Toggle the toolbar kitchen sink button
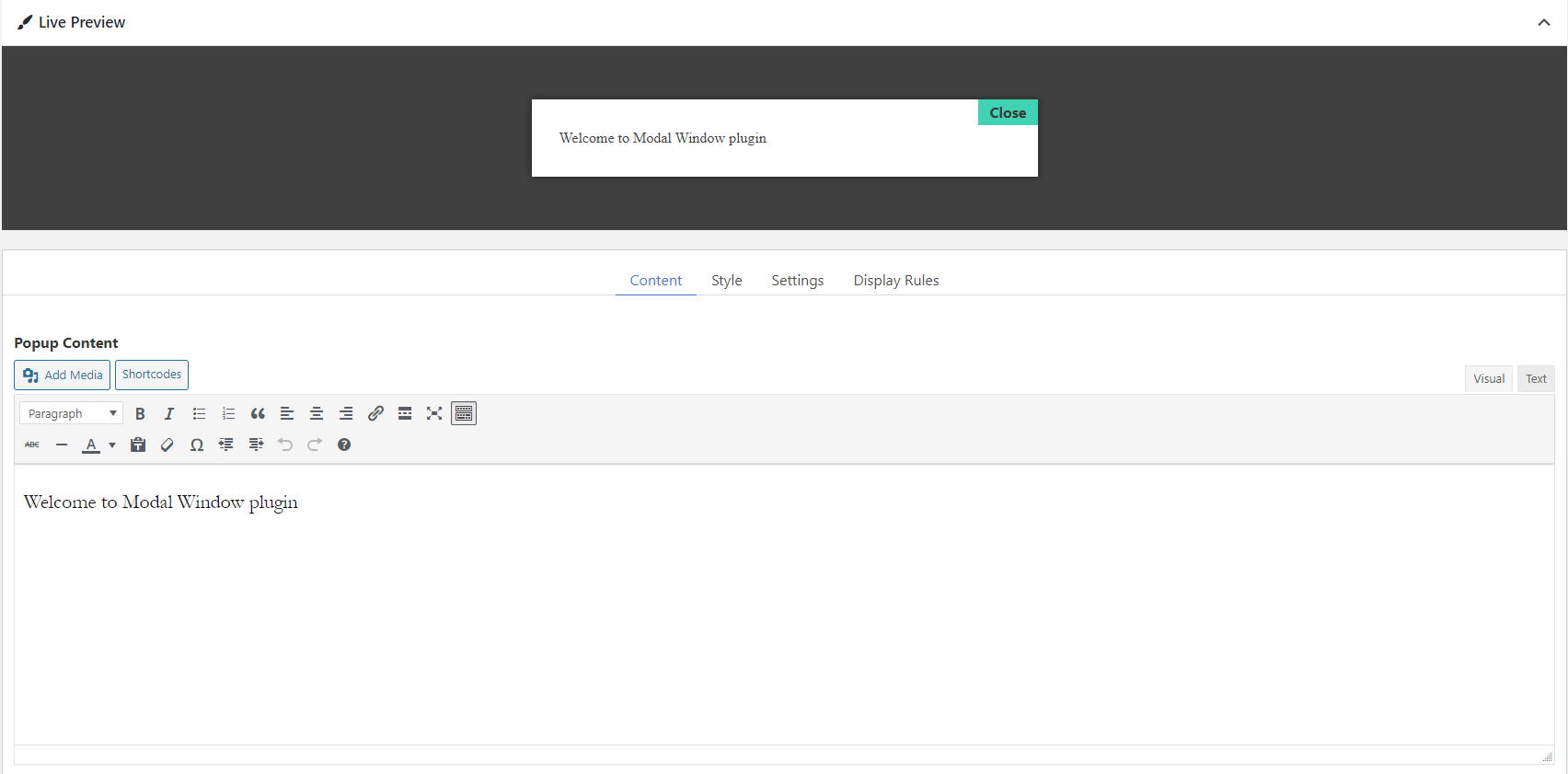Viewport: 1568px width, 774px height. tap(464, 414)
